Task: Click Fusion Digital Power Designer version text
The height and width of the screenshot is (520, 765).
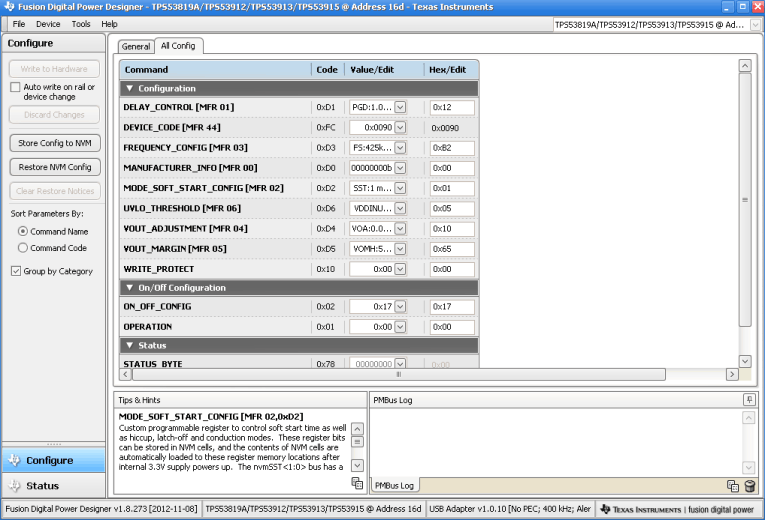Action: [101, 509]
